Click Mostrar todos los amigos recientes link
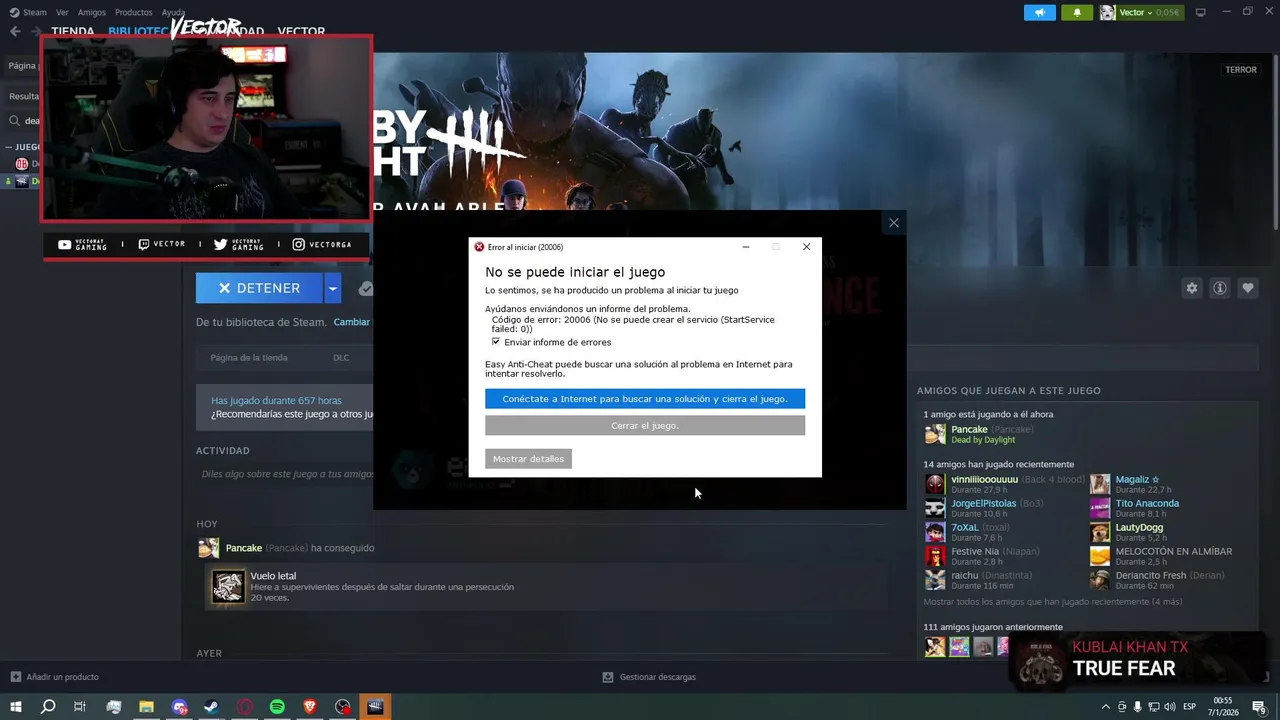The image size is (1280, 720). (x=1053, y=602)
